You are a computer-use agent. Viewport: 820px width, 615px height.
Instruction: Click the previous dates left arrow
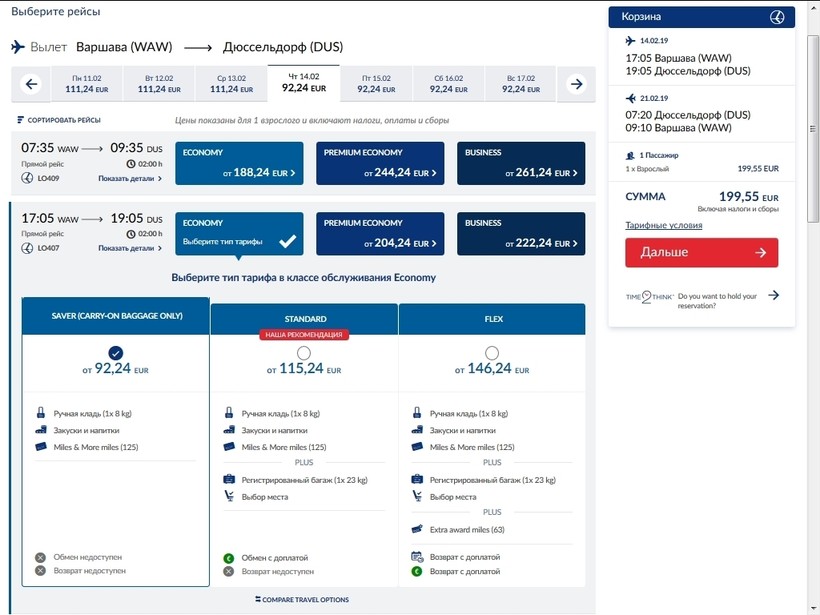pyautogui.click(x=31, y=84)
